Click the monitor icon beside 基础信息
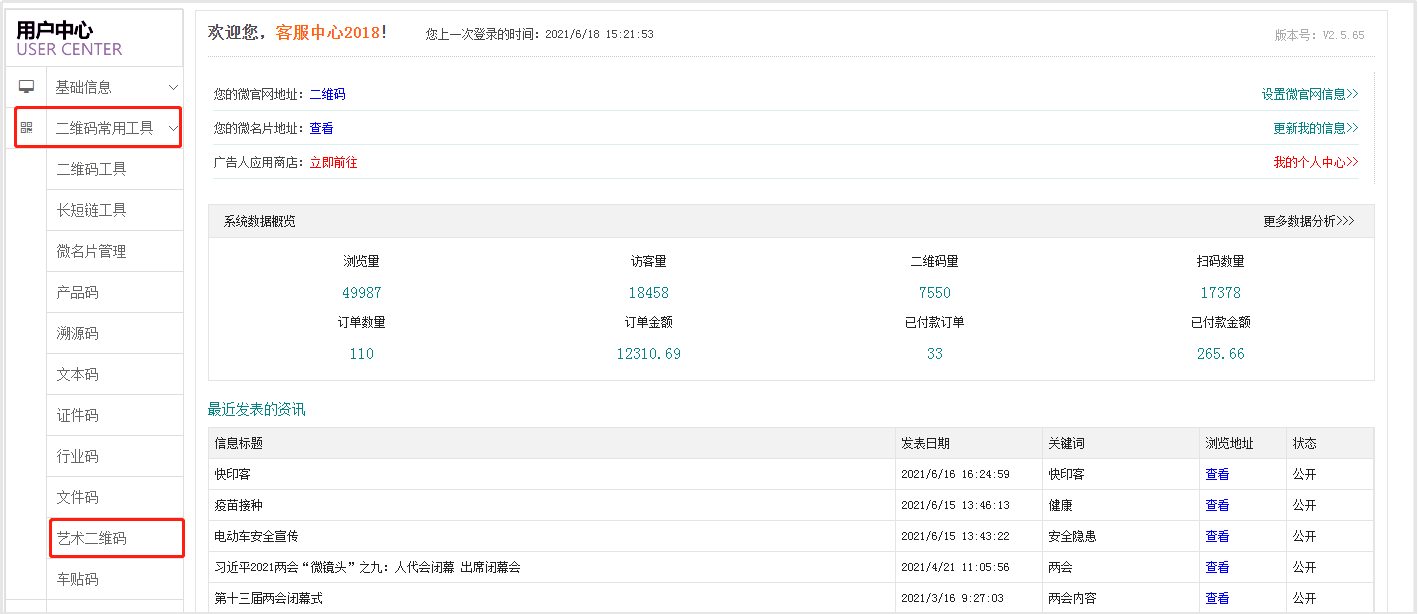 point(27,87)
